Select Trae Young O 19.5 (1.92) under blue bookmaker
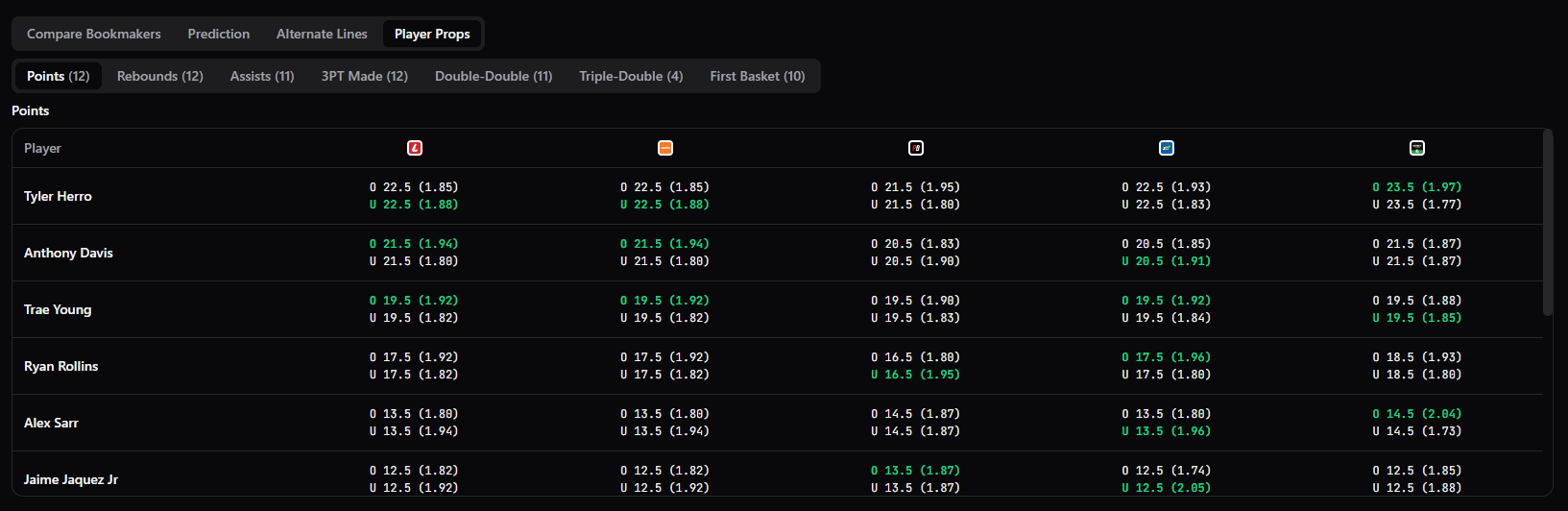Viewport: 1568px width, 511px height. tap(1167, 301)
